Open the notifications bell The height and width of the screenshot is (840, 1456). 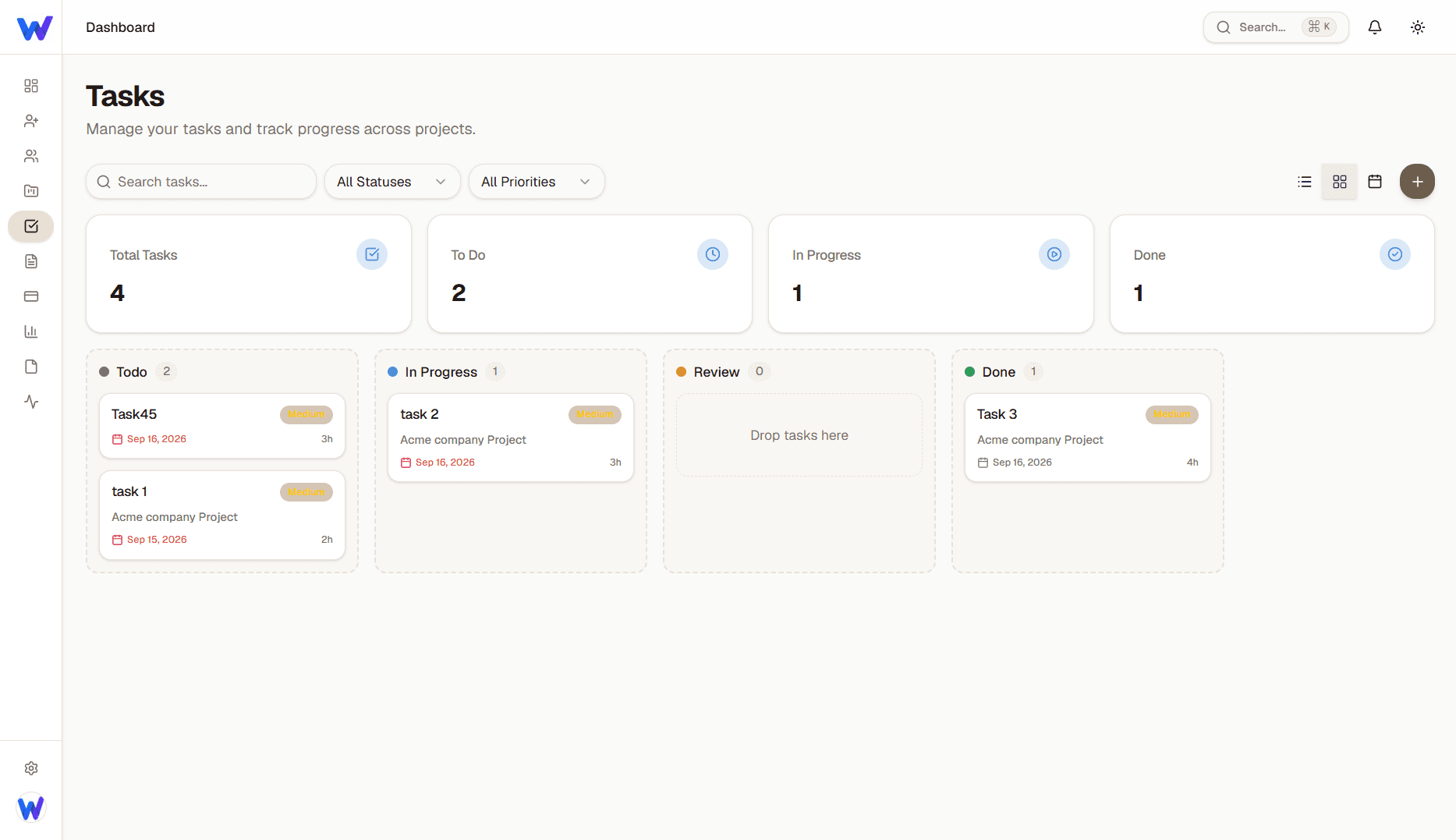pyautogui.click(x=1375, y=27)
